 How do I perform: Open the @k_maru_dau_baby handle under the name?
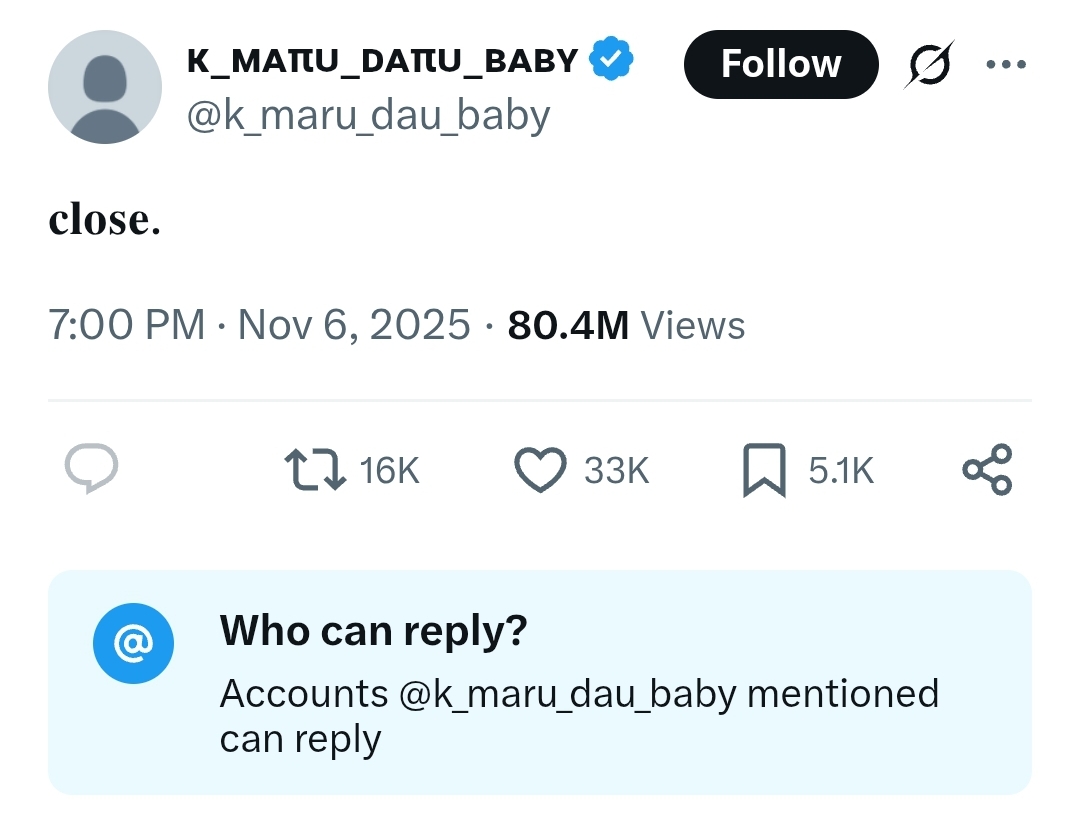click(x=368, y=115)
